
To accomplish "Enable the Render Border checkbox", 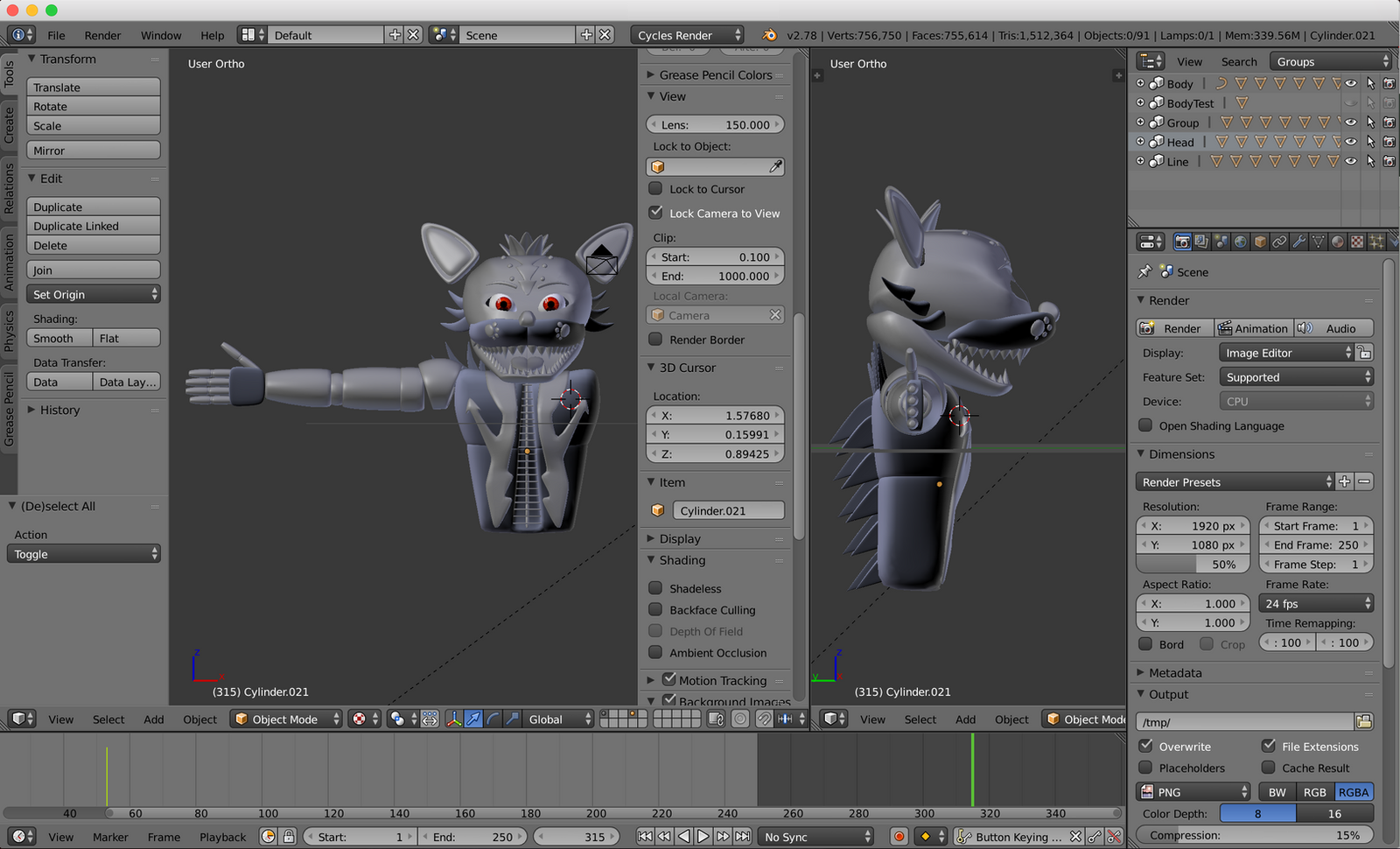I will point(655,339).
